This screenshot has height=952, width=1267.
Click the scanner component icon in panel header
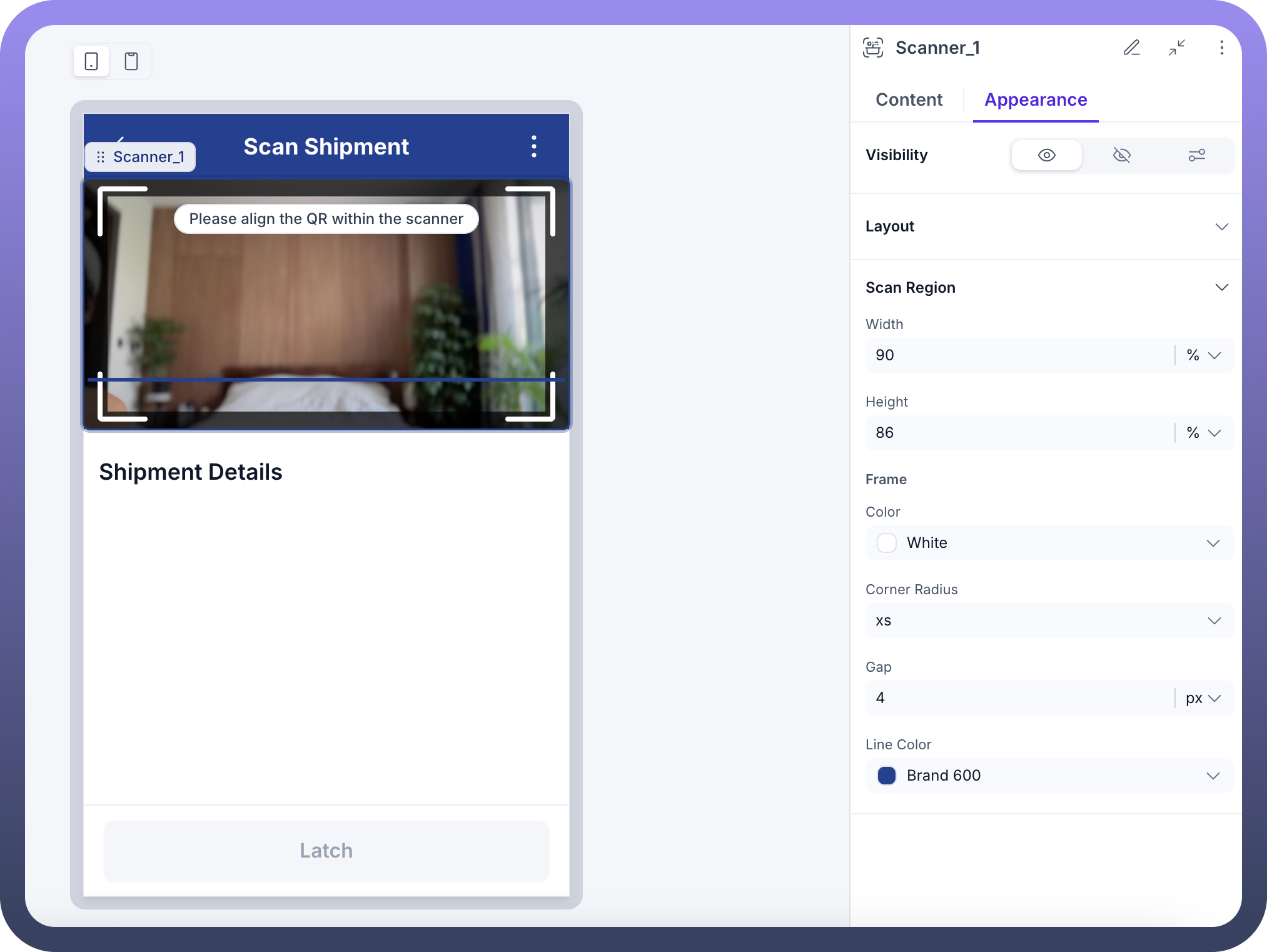[873, 48]
